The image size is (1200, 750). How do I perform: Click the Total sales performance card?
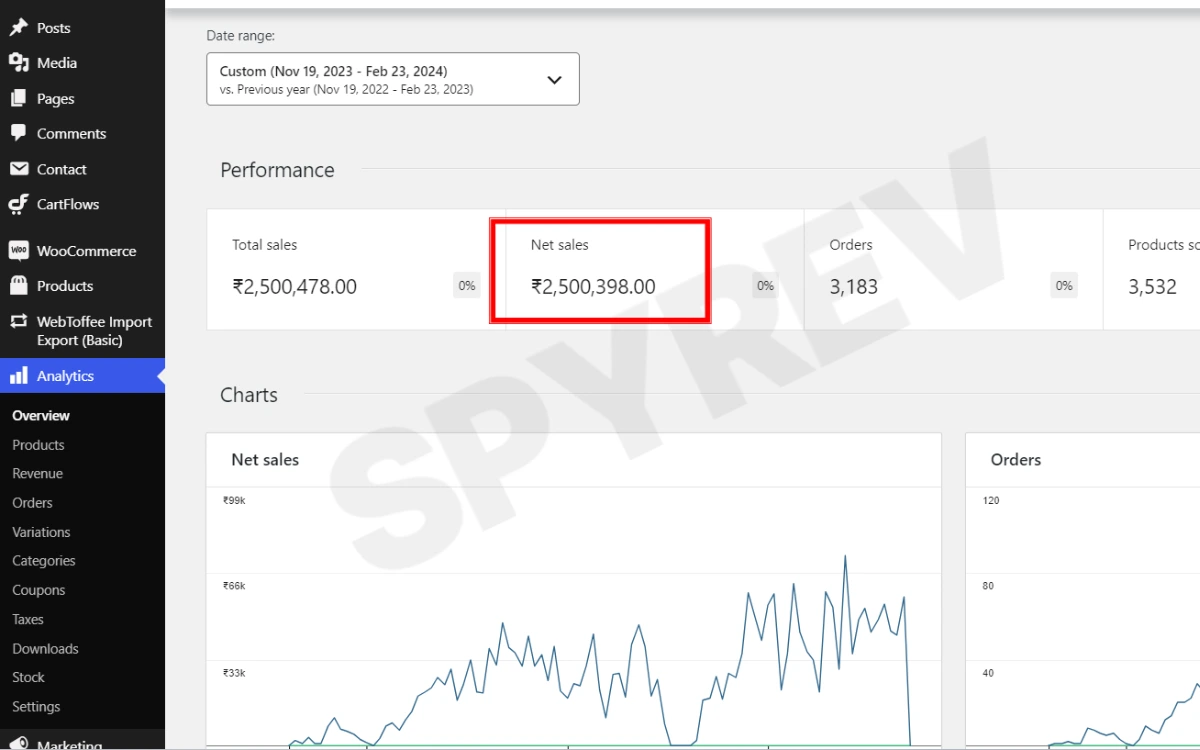click(355, 269)
